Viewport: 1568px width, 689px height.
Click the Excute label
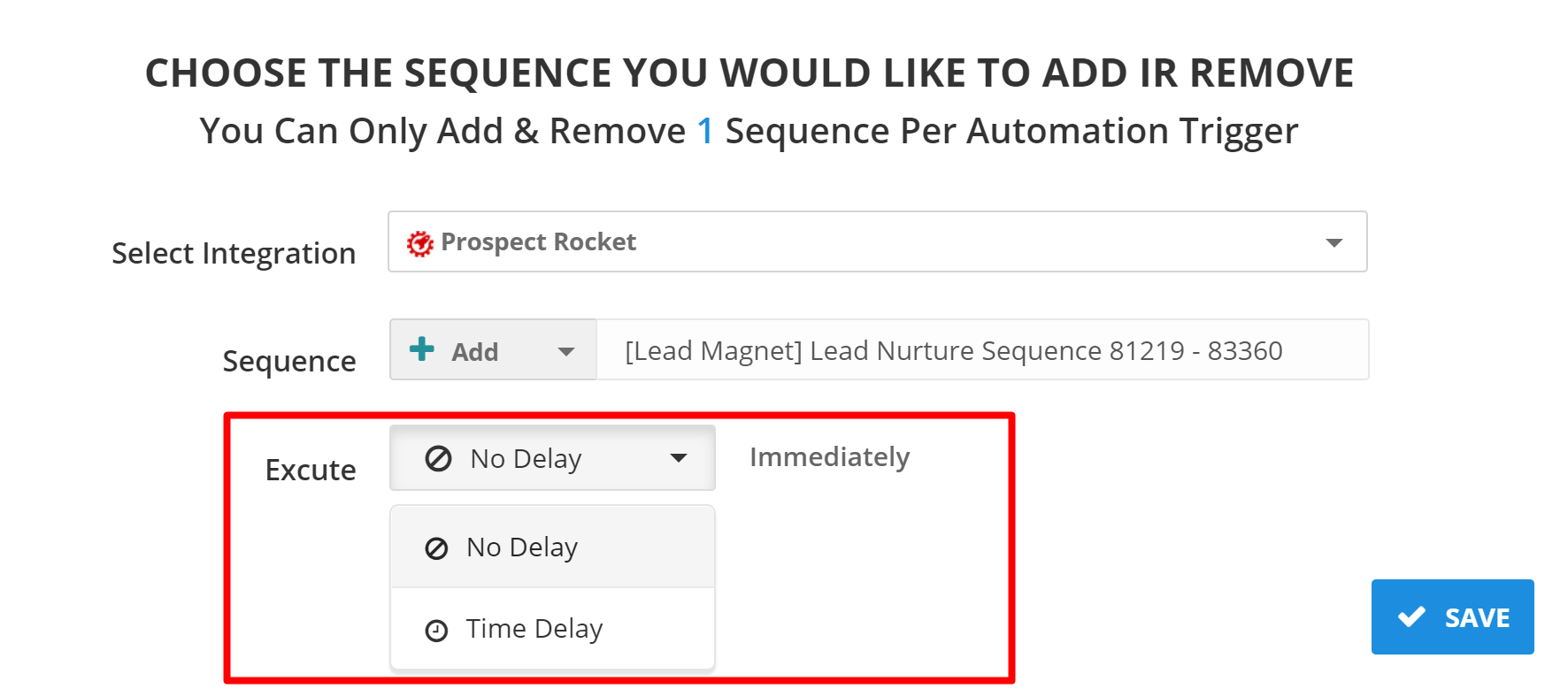point(311,470)
